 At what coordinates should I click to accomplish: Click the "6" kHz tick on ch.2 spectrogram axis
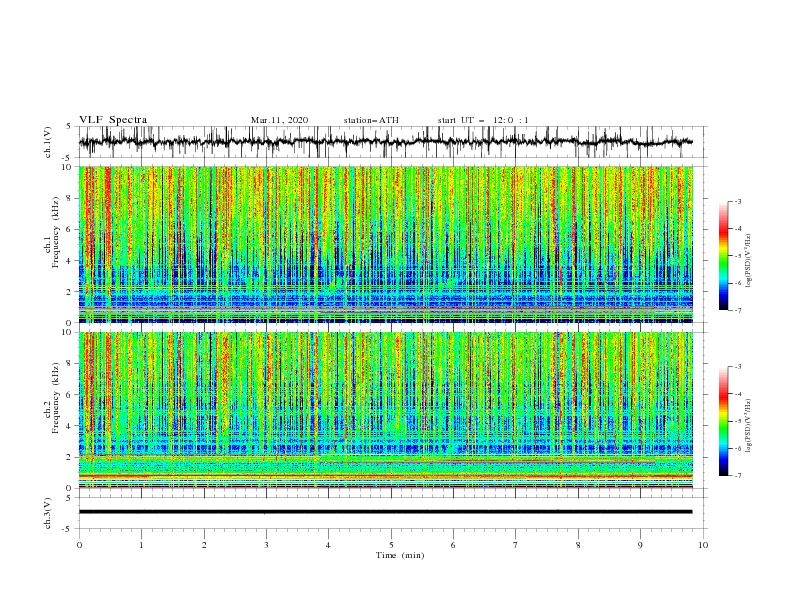click(70, 395)
